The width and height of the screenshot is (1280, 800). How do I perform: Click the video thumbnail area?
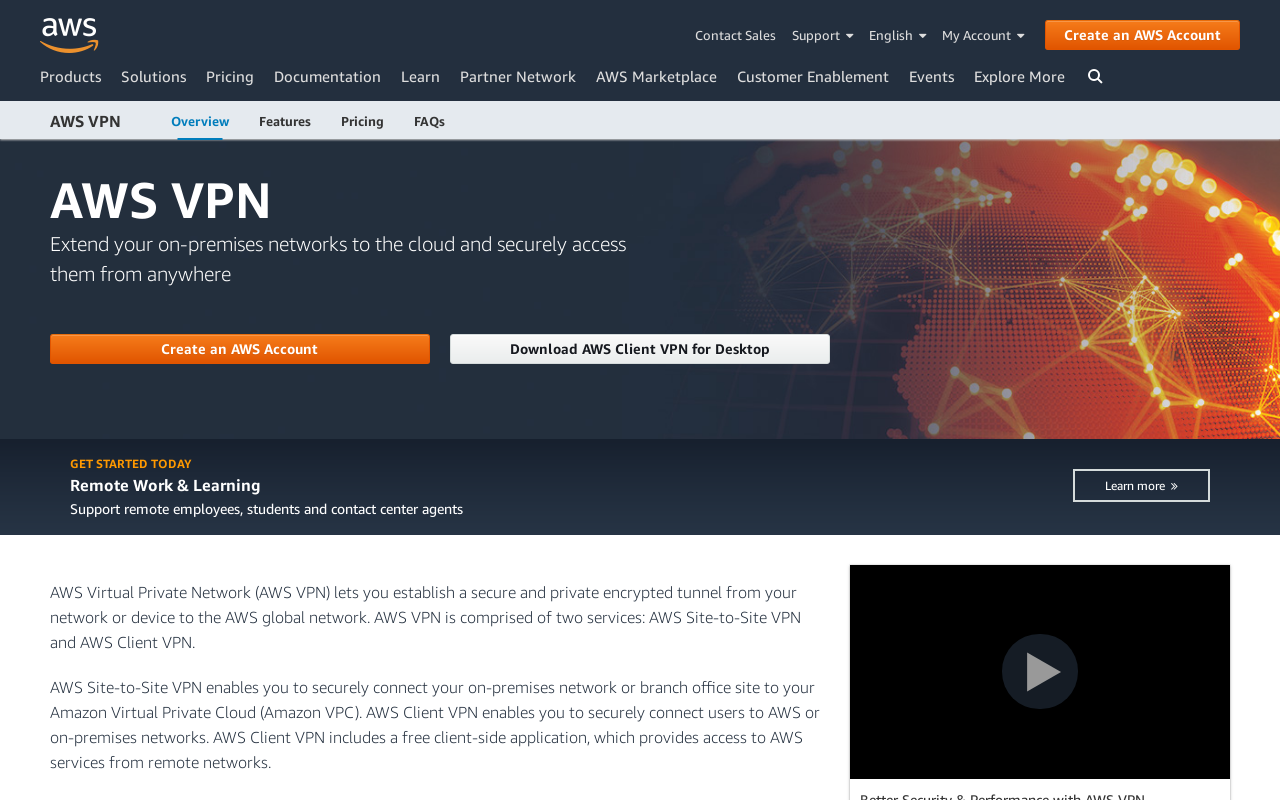pyautogui.click(x=1040, y=671)
